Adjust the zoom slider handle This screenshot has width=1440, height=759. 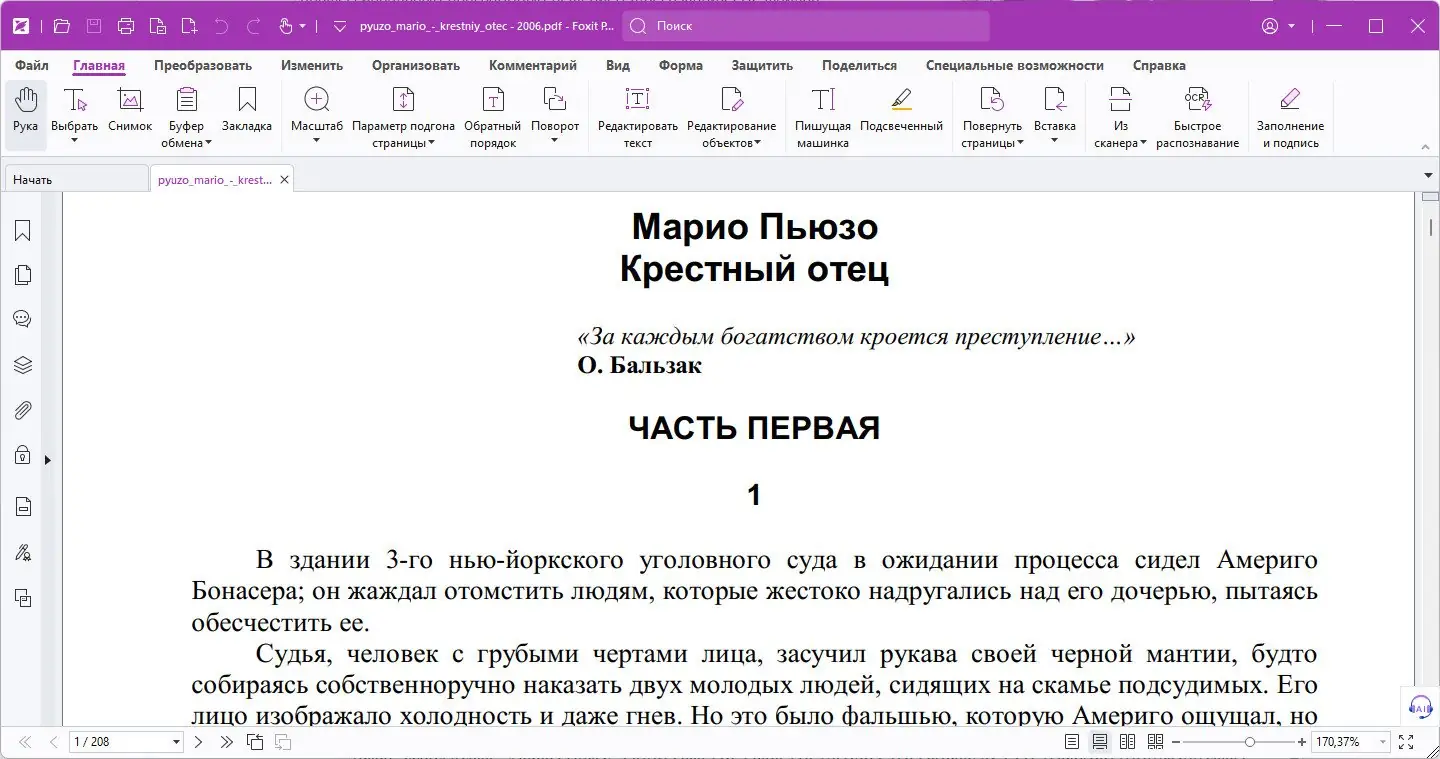[x=1250, y=742]
